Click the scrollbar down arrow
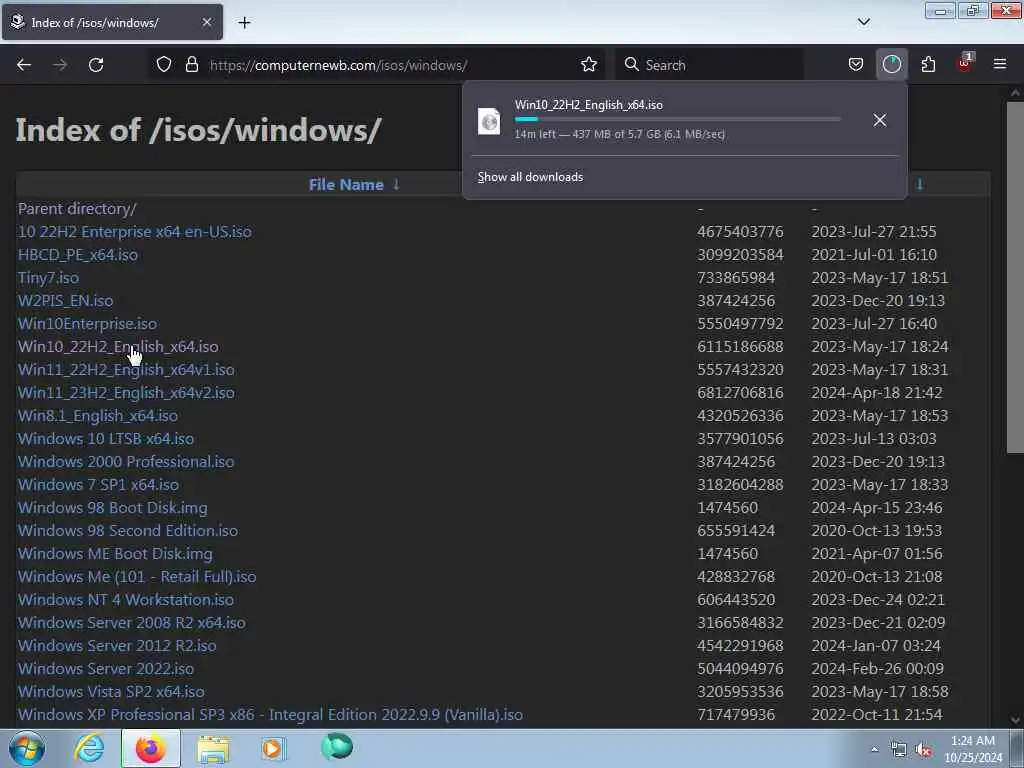 tap(1015, 720)
